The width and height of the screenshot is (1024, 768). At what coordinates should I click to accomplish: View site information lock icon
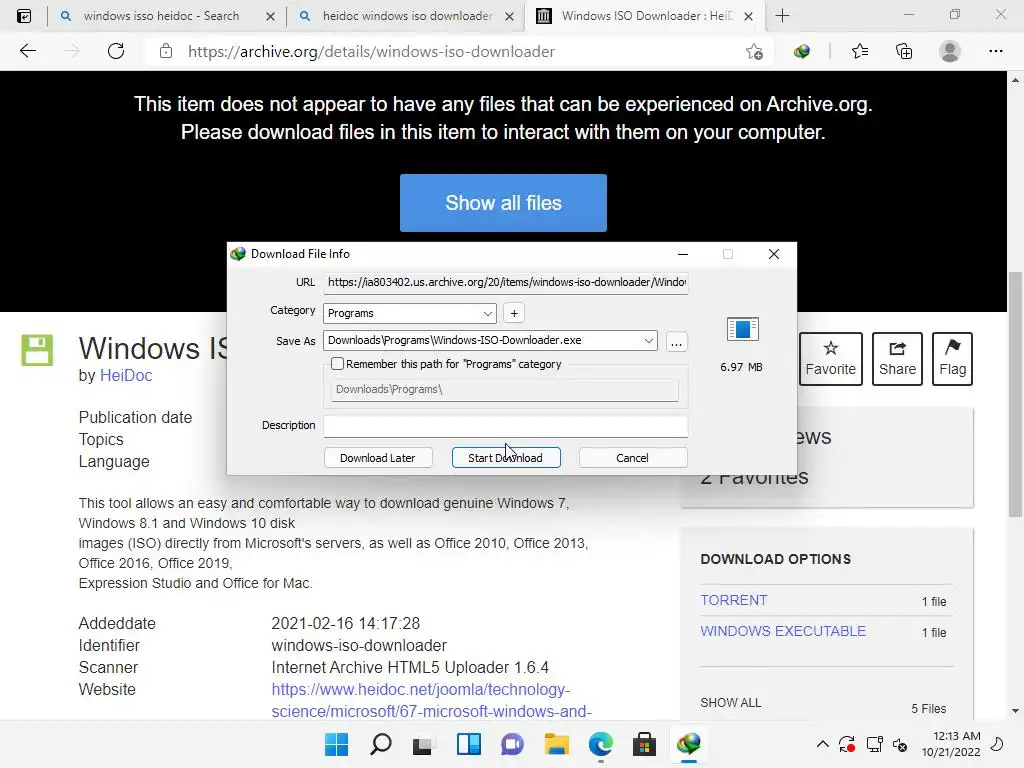(166, 51)
